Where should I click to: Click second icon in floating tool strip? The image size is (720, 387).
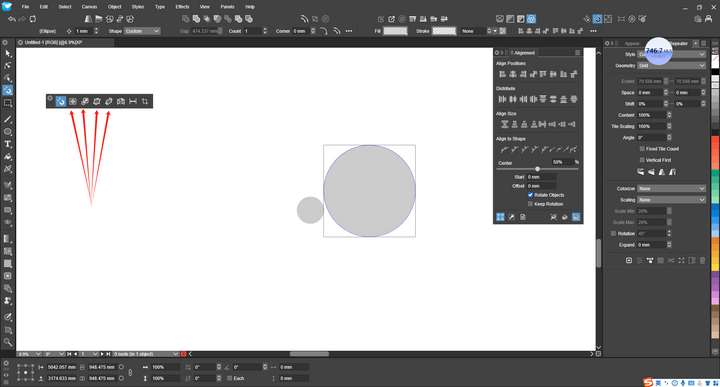[73, 101]
